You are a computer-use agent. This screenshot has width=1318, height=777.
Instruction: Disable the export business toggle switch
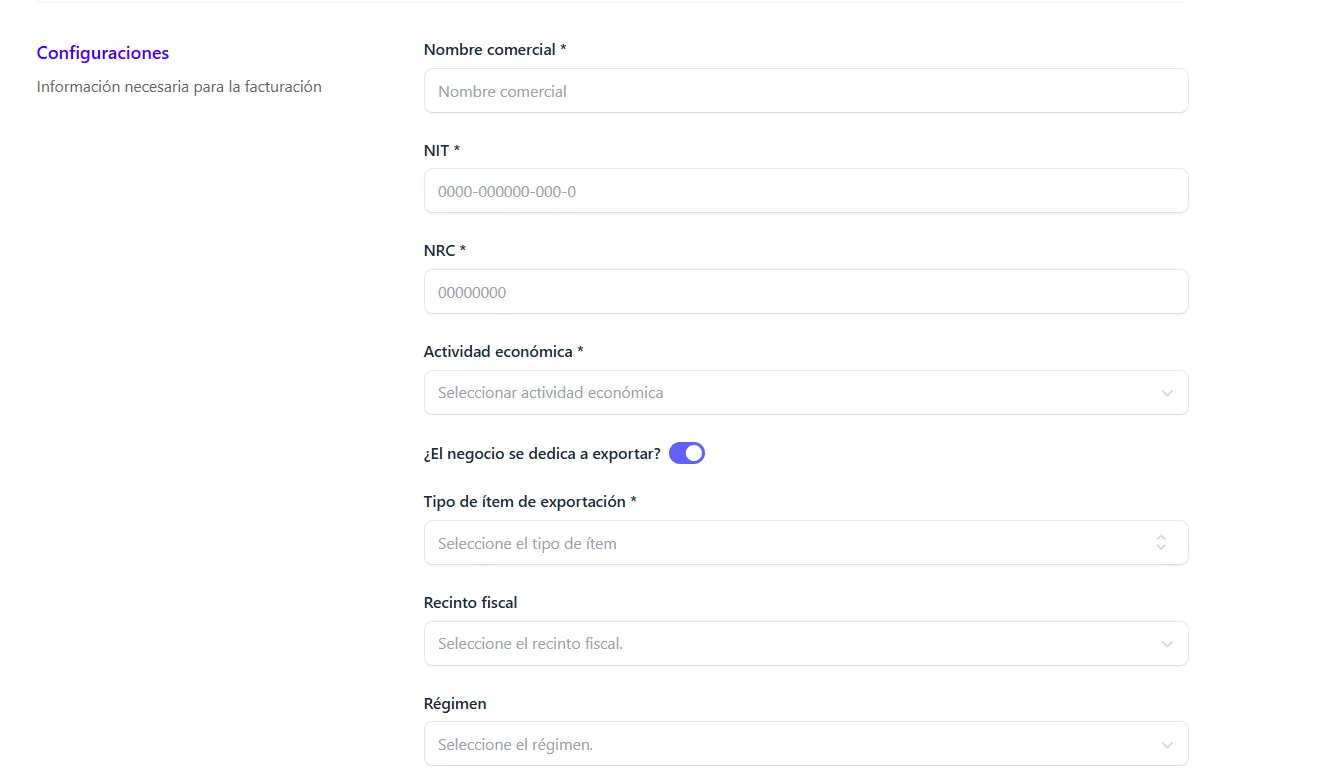[x=687, y=453]
